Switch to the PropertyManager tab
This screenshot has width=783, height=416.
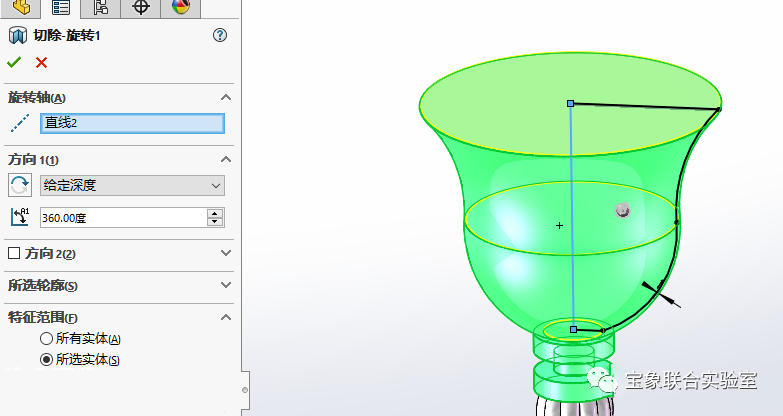[x=61, y=7]
